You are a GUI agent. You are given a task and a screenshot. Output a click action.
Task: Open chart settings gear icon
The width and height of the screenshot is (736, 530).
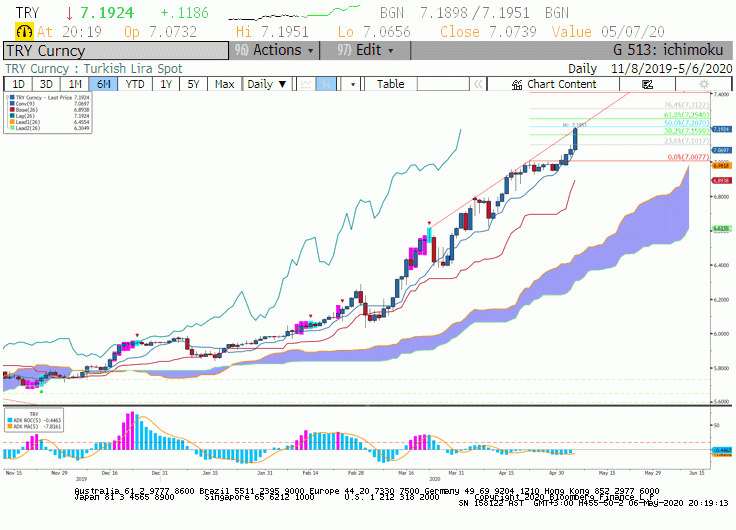(x=704, y=84)
